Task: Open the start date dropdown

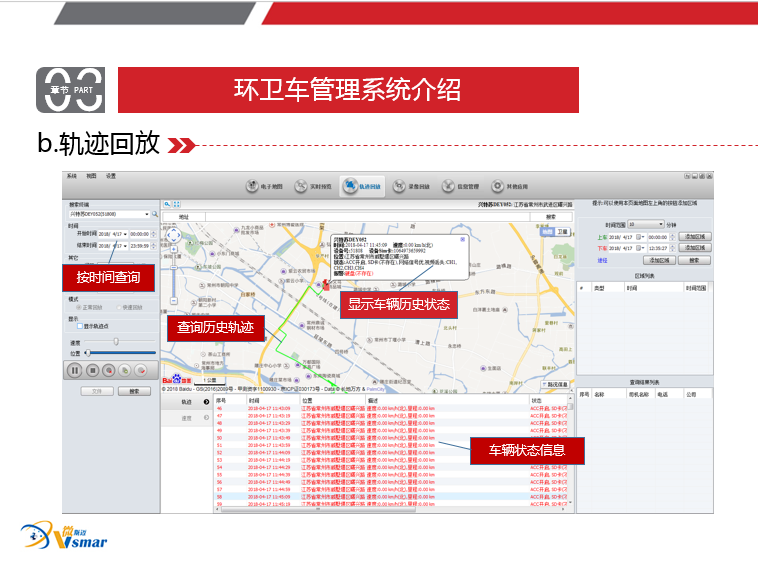Action: [124, 234]
